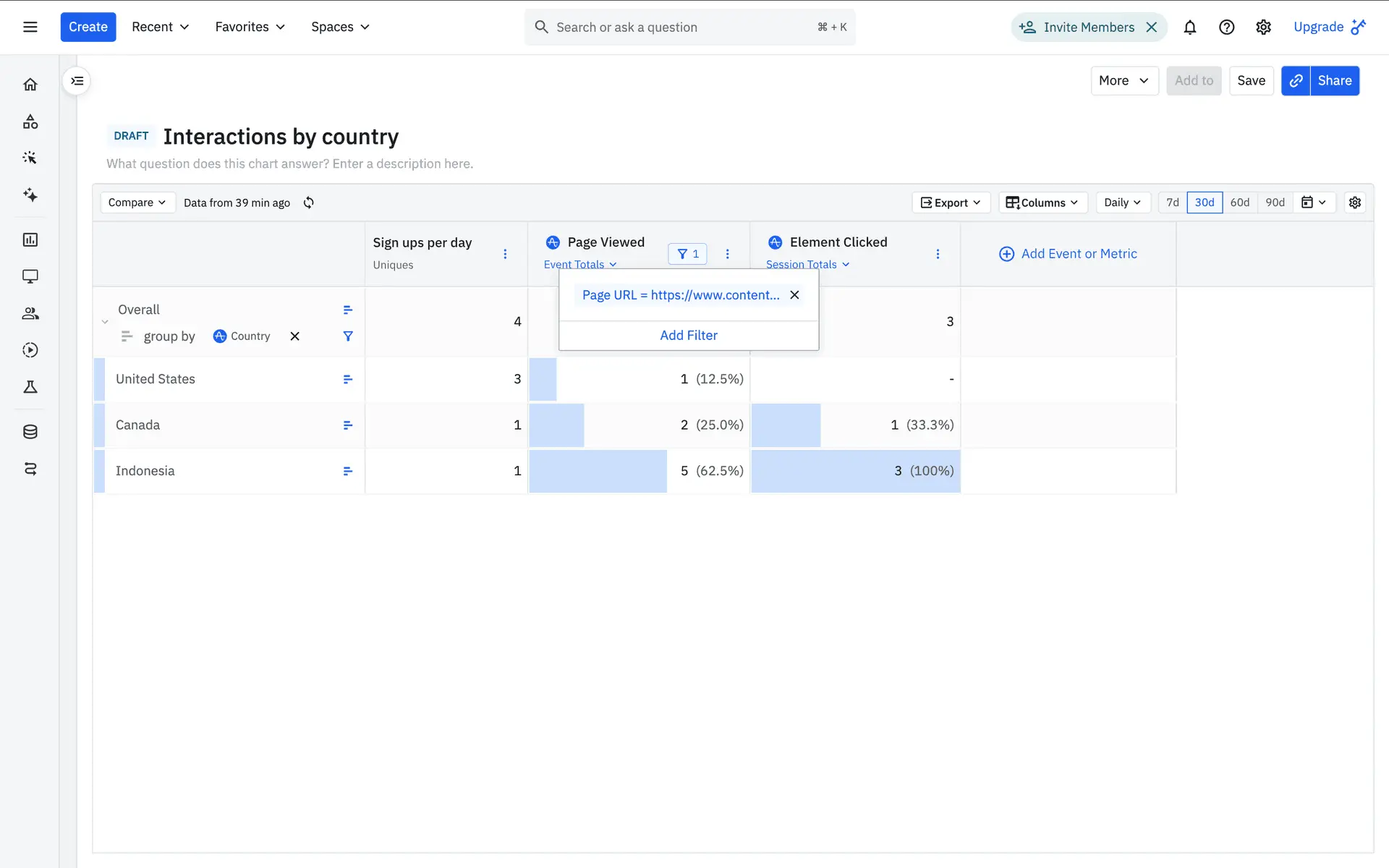Switch to the 60d date range

(1239, 203)
